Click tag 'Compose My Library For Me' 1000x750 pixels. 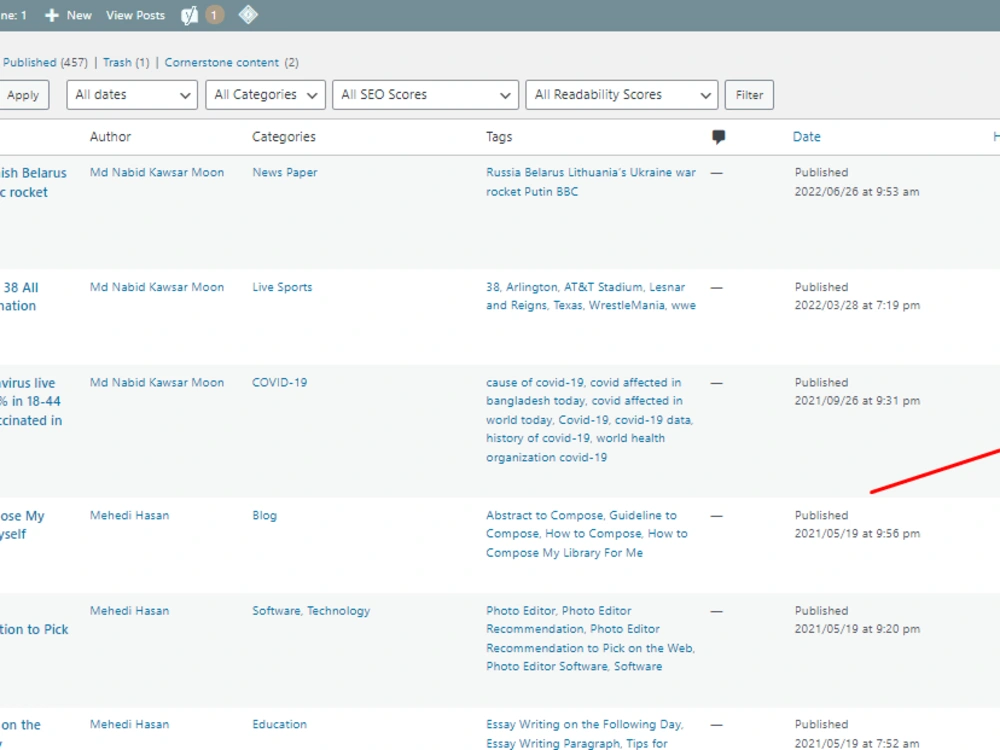pos(564,553)
